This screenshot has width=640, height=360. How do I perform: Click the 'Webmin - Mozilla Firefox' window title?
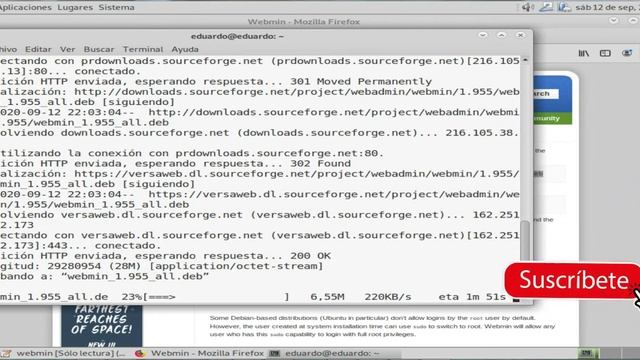coord(304,22)
